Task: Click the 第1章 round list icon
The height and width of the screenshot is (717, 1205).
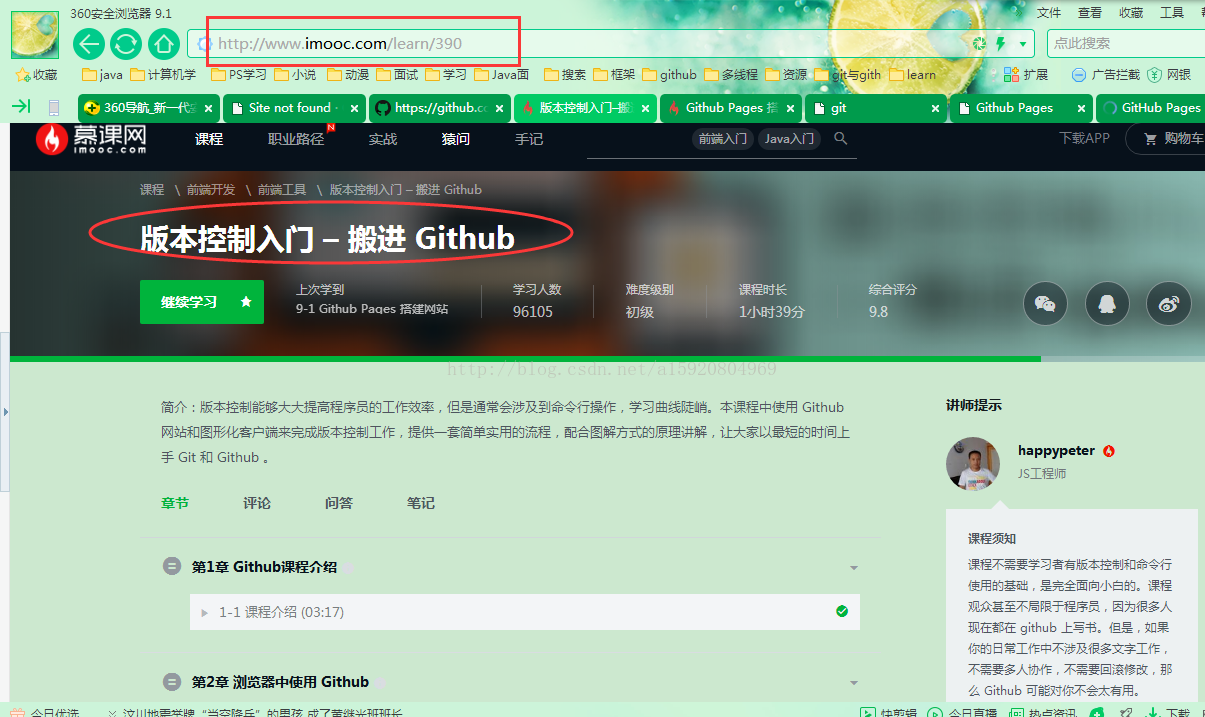Action: (x=172, y=567)
